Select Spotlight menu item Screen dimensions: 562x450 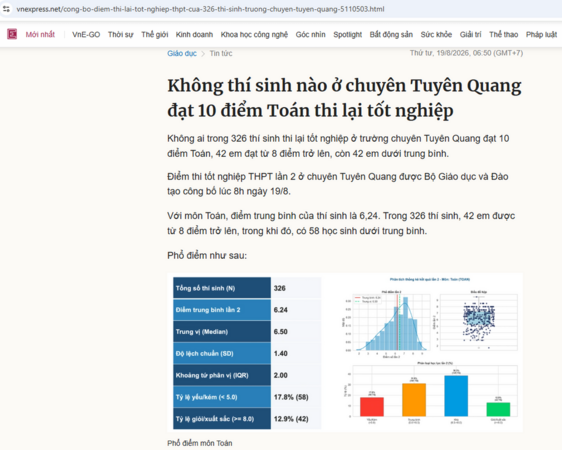coord(347,34)
